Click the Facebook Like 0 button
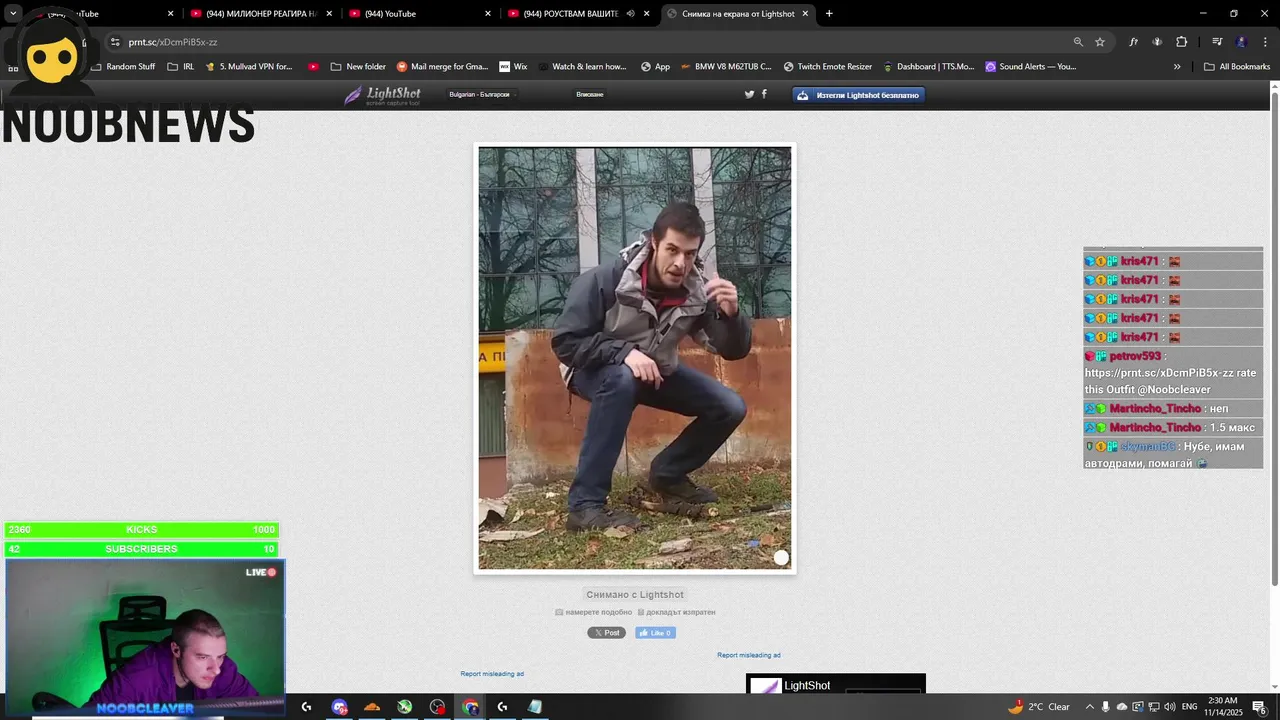 pyautogui.click(x=655, y=633)
